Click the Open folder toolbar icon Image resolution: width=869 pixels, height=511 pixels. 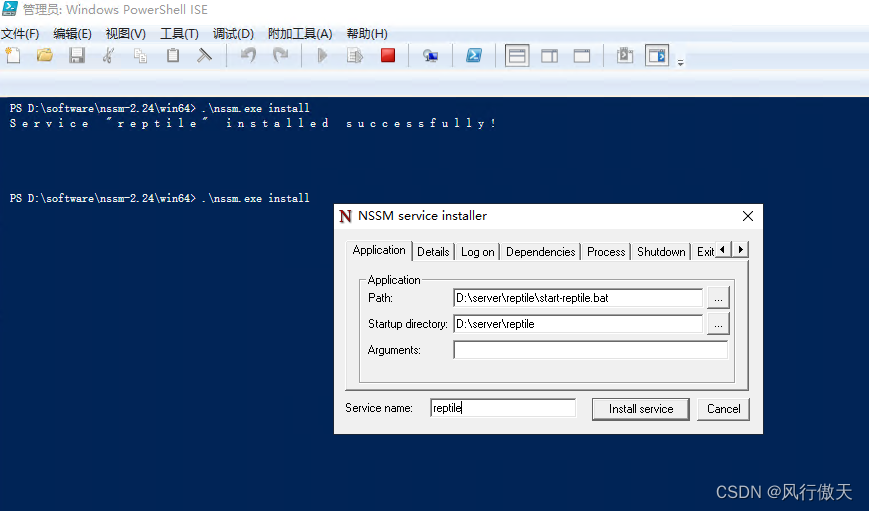(x=45, y=55)
